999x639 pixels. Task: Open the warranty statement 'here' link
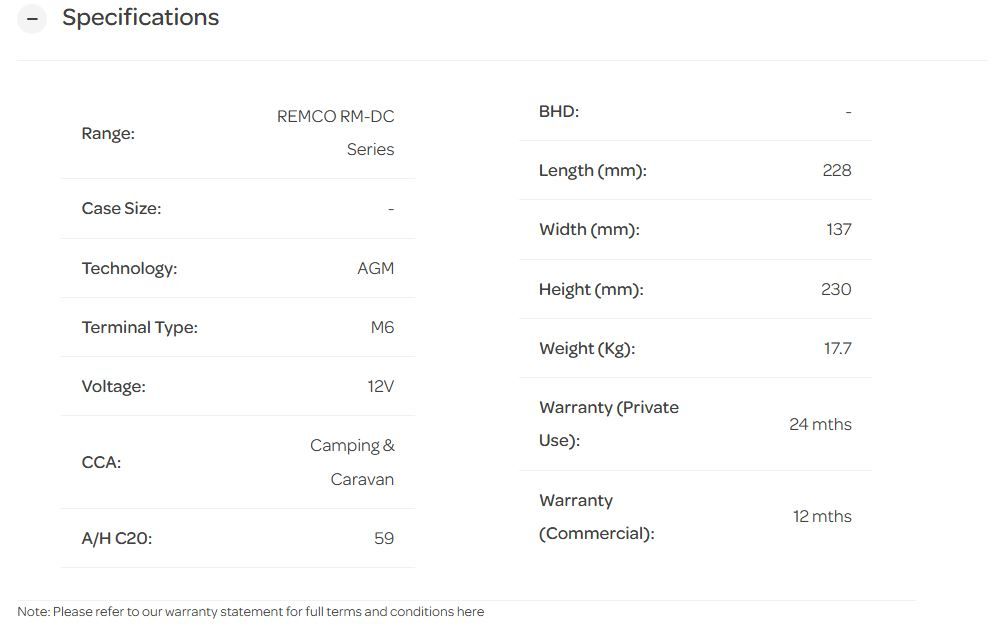point(470,611)
